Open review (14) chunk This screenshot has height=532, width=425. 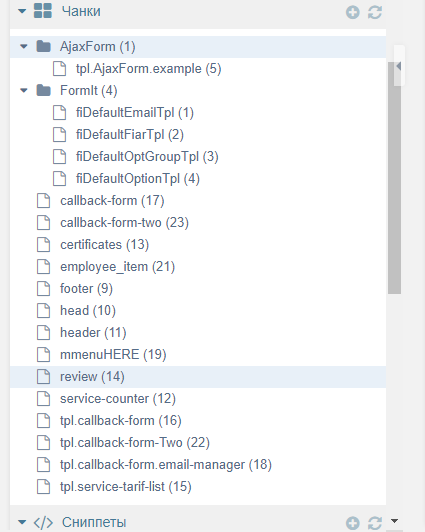[x=92, y=377]
